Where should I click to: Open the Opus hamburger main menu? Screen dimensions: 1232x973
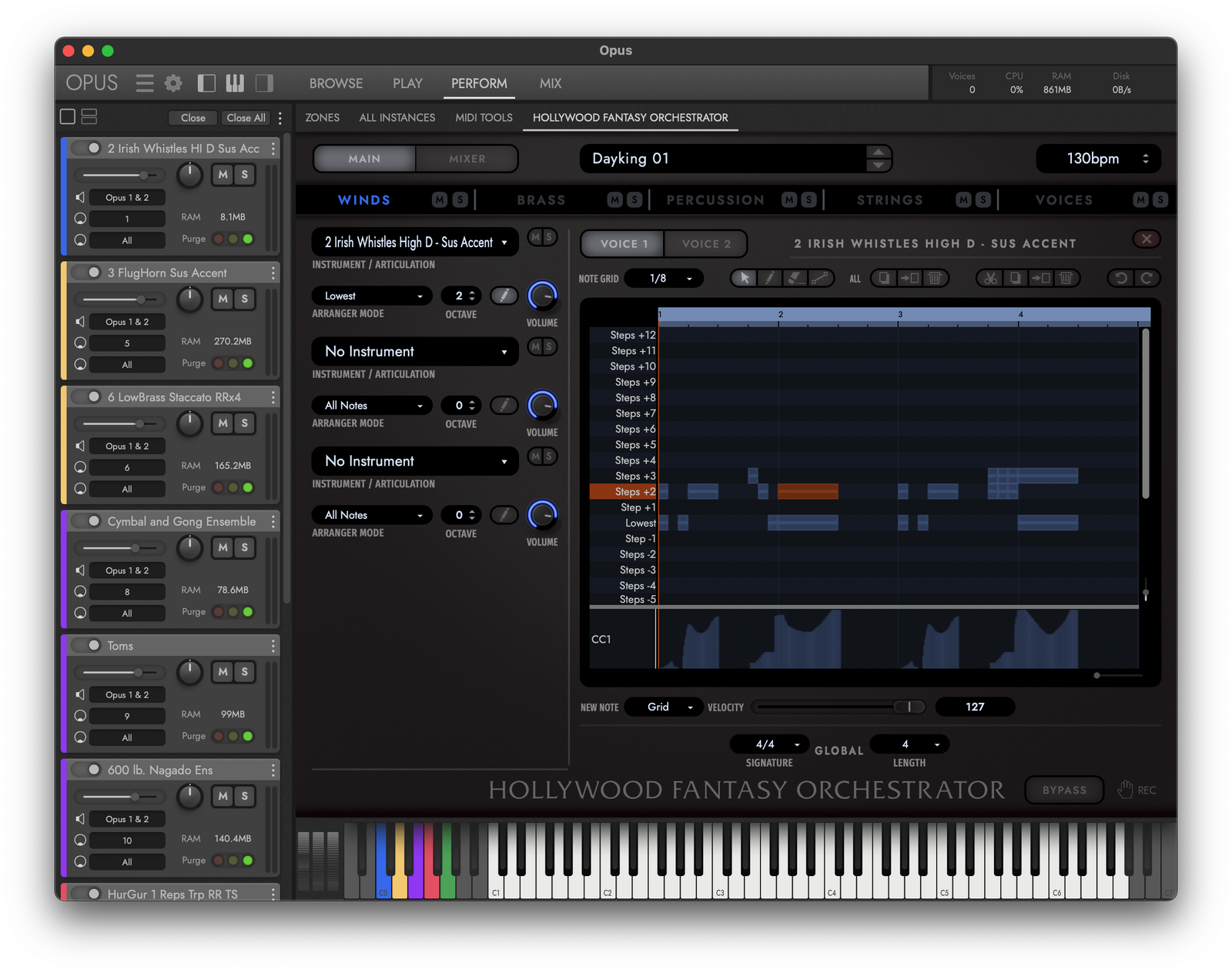coord(145,83)
